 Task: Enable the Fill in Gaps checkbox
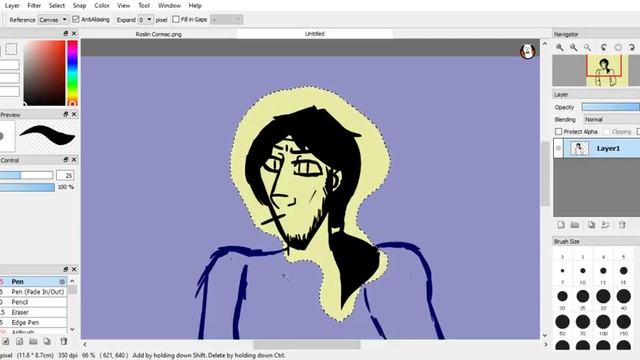(x=176, y=19)
